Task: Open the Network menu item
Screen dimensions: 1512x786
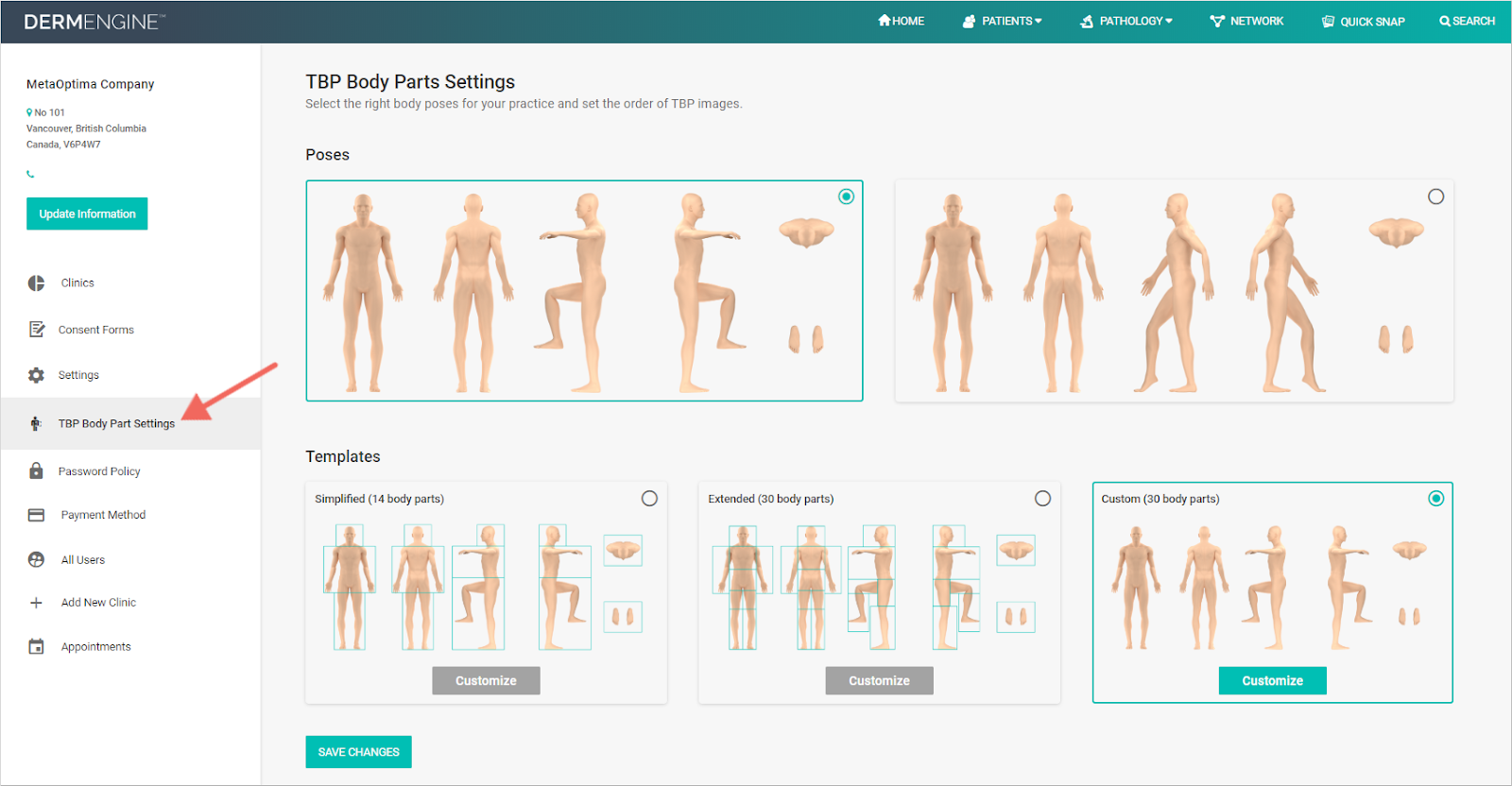Action: click(x=1246, y=21)
